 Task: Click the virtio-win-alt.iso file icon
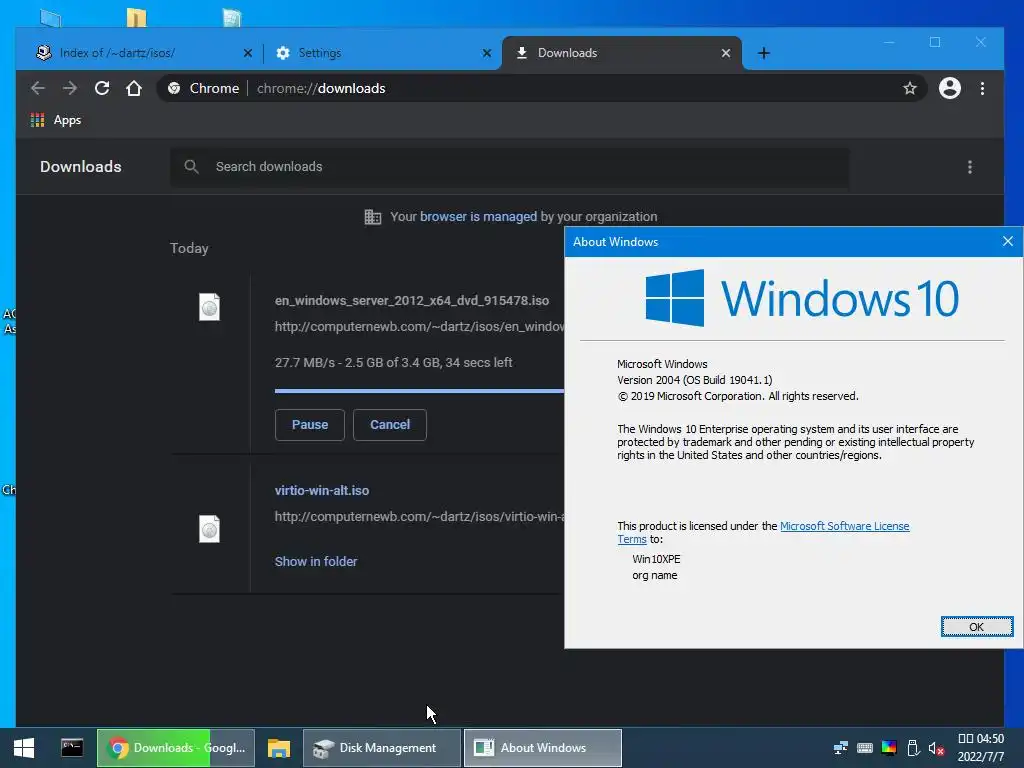[x=209, y=529]
